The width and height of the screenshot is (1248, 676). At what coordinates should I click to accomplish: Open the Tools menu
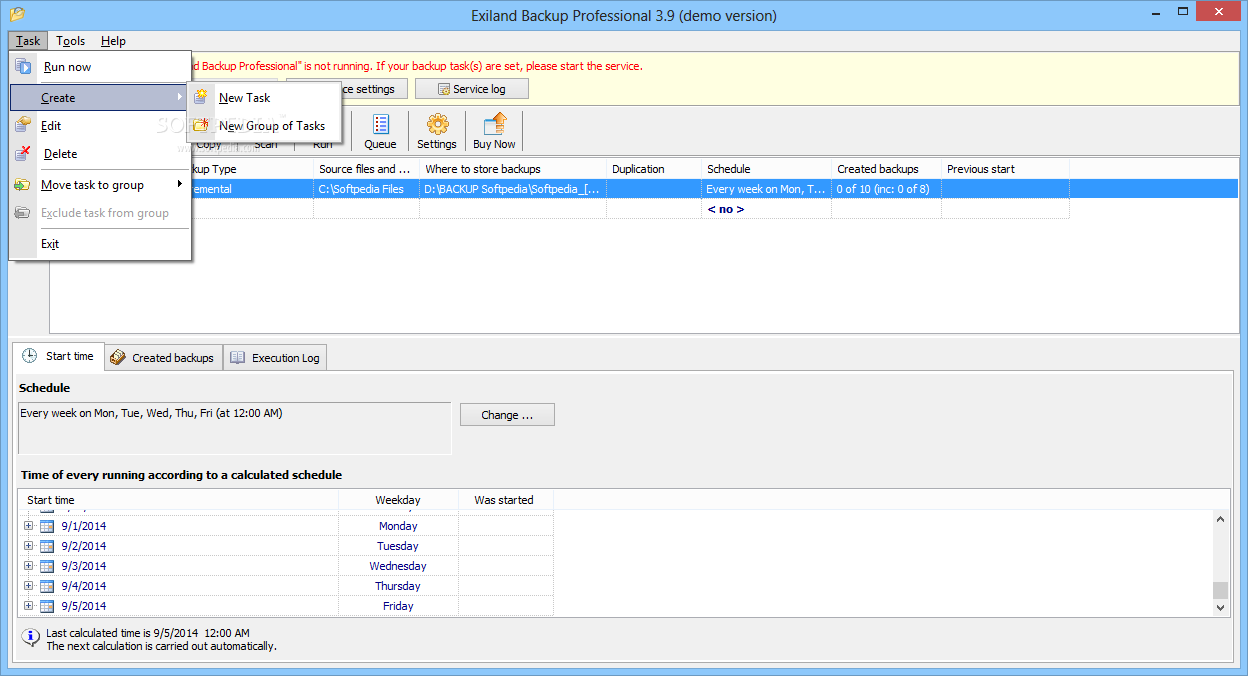point(70,41)
